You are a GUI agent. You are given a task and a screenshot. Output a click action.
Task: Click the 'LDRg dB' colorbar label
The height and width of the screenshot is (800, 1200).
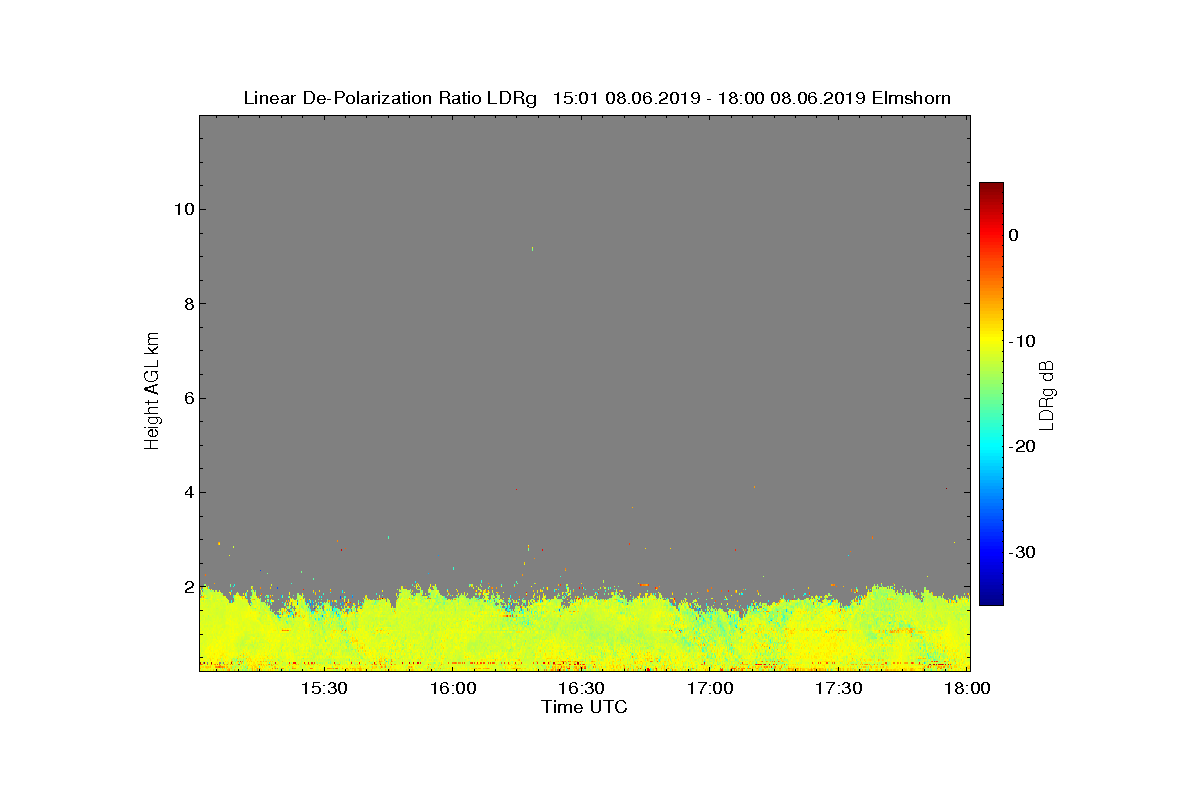coord(1047,395)
